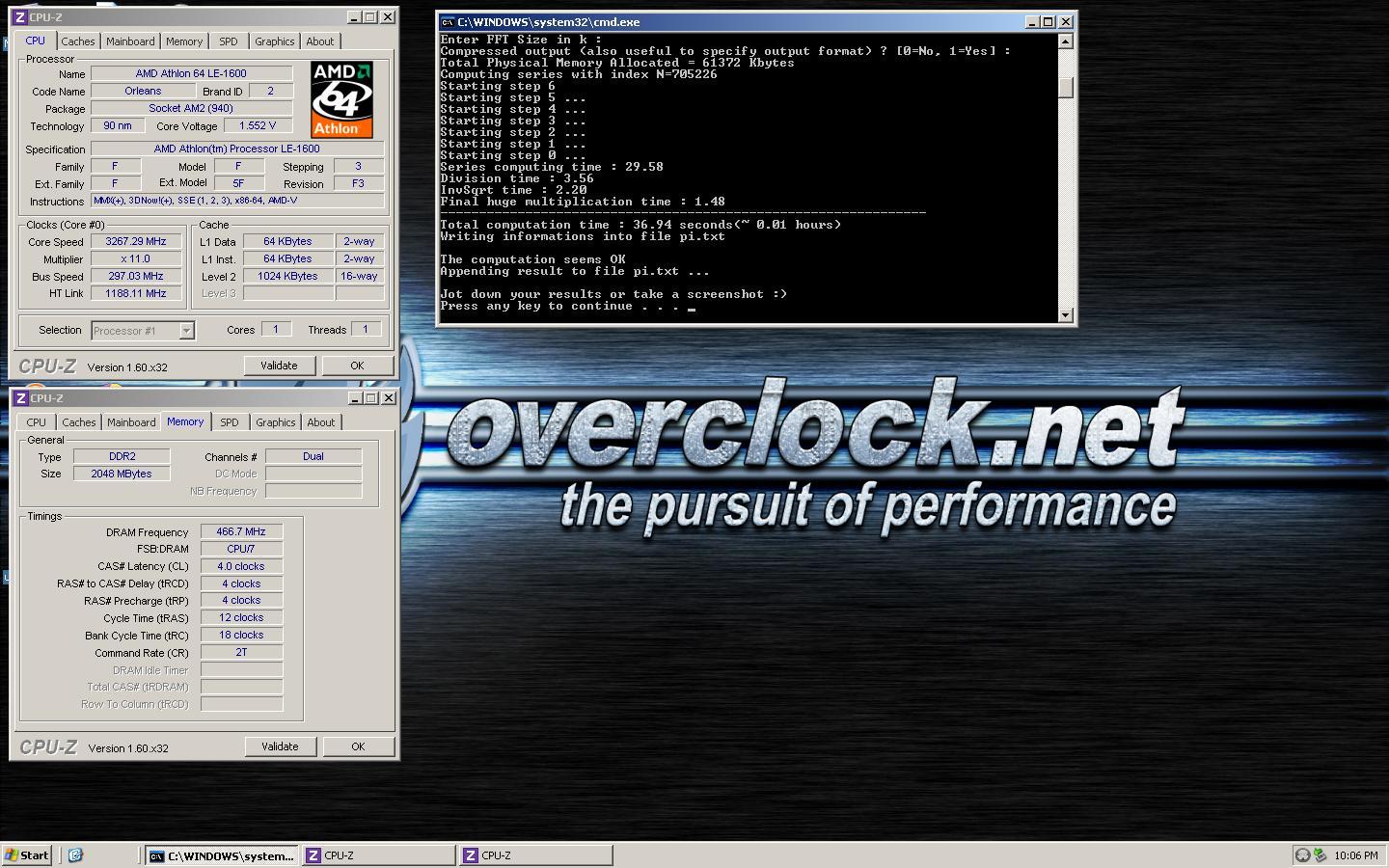Select Mainboard tab in bottom CPU-Z window
Viewport: 1389px width, 868px height.
coord(131,422)
